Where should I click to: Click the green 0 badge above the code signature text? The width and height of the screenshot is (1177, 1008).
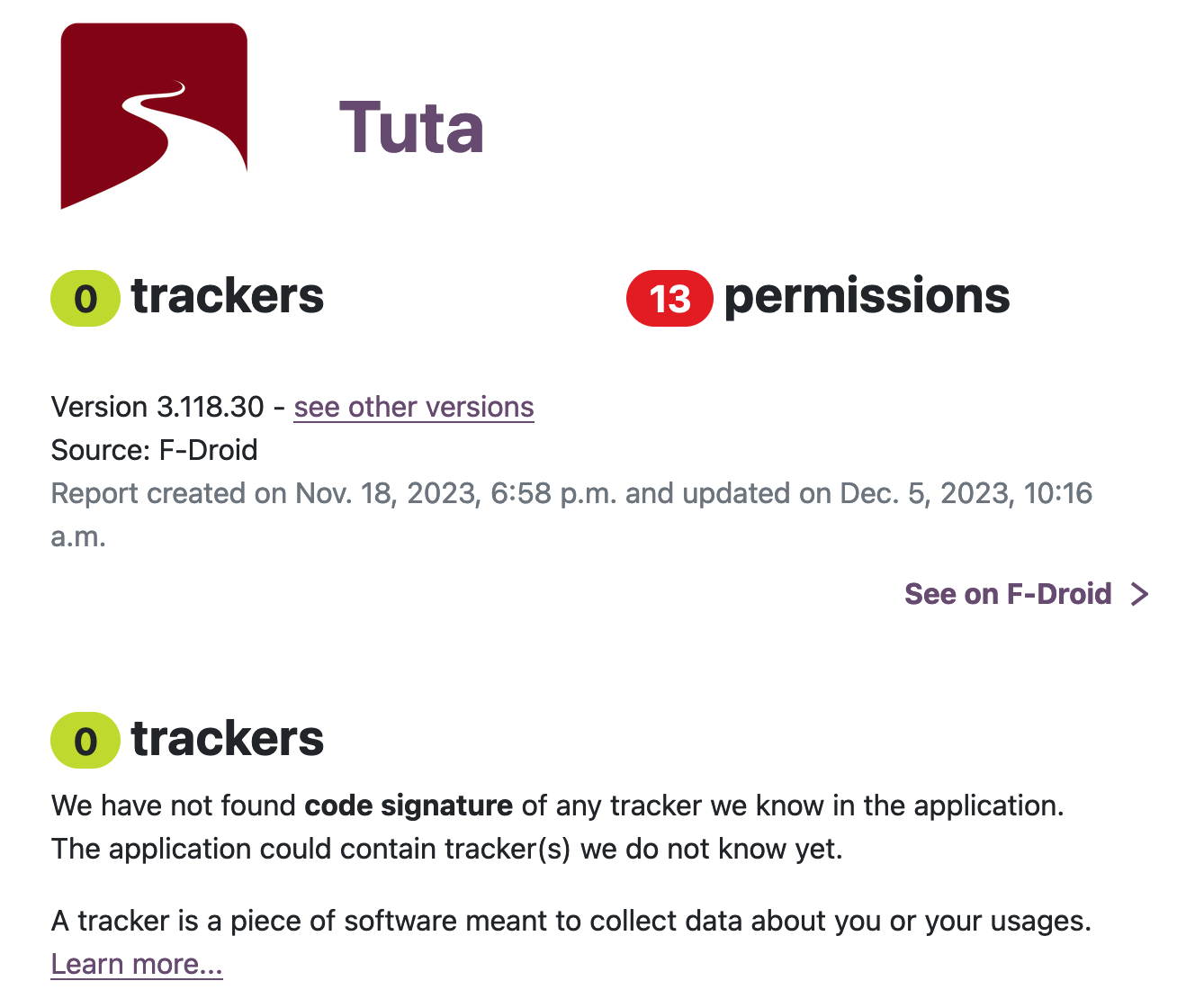pos(85,741)
